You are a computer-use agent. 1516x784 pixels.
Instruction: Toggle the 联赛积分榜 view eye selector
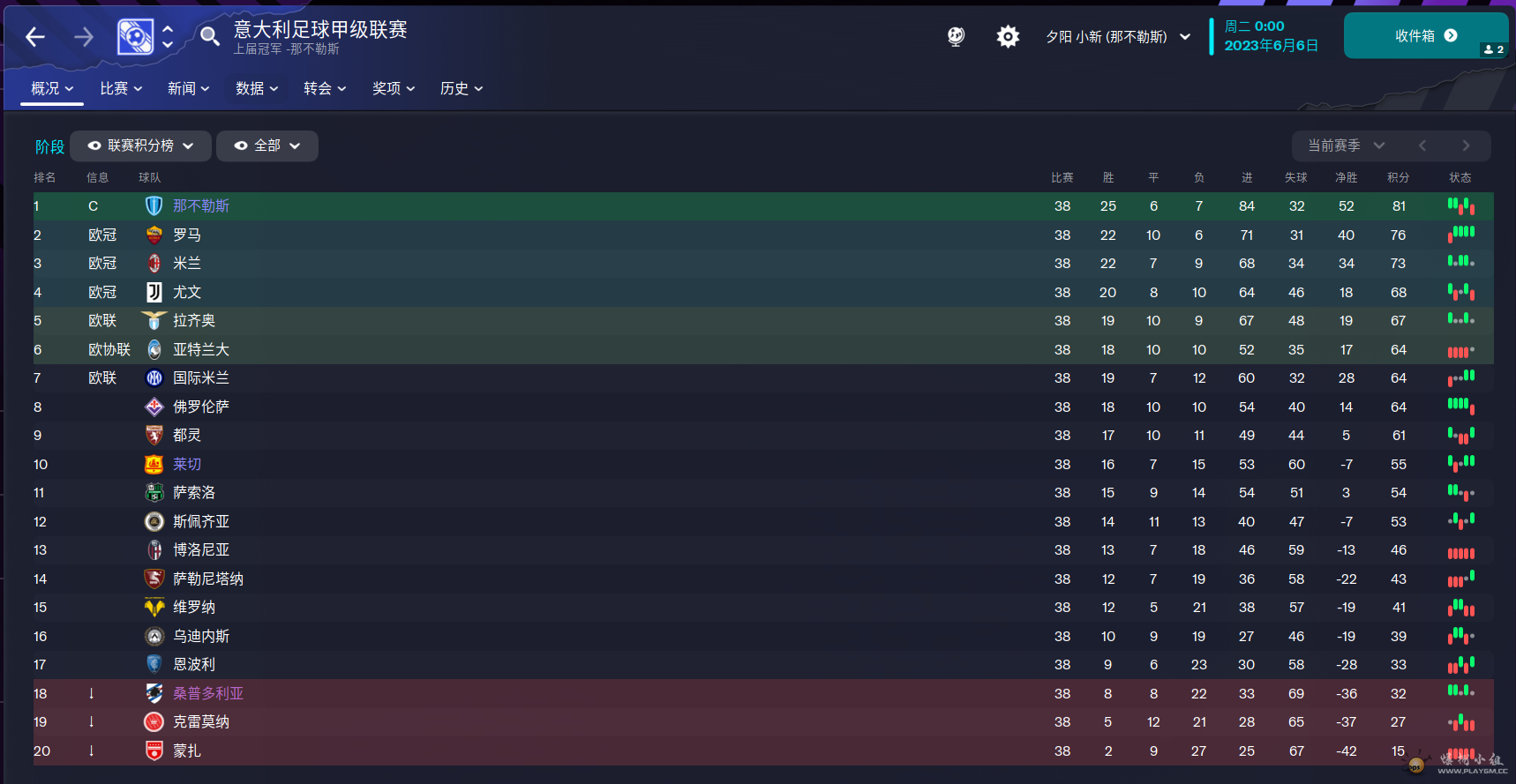click(141, 146)
